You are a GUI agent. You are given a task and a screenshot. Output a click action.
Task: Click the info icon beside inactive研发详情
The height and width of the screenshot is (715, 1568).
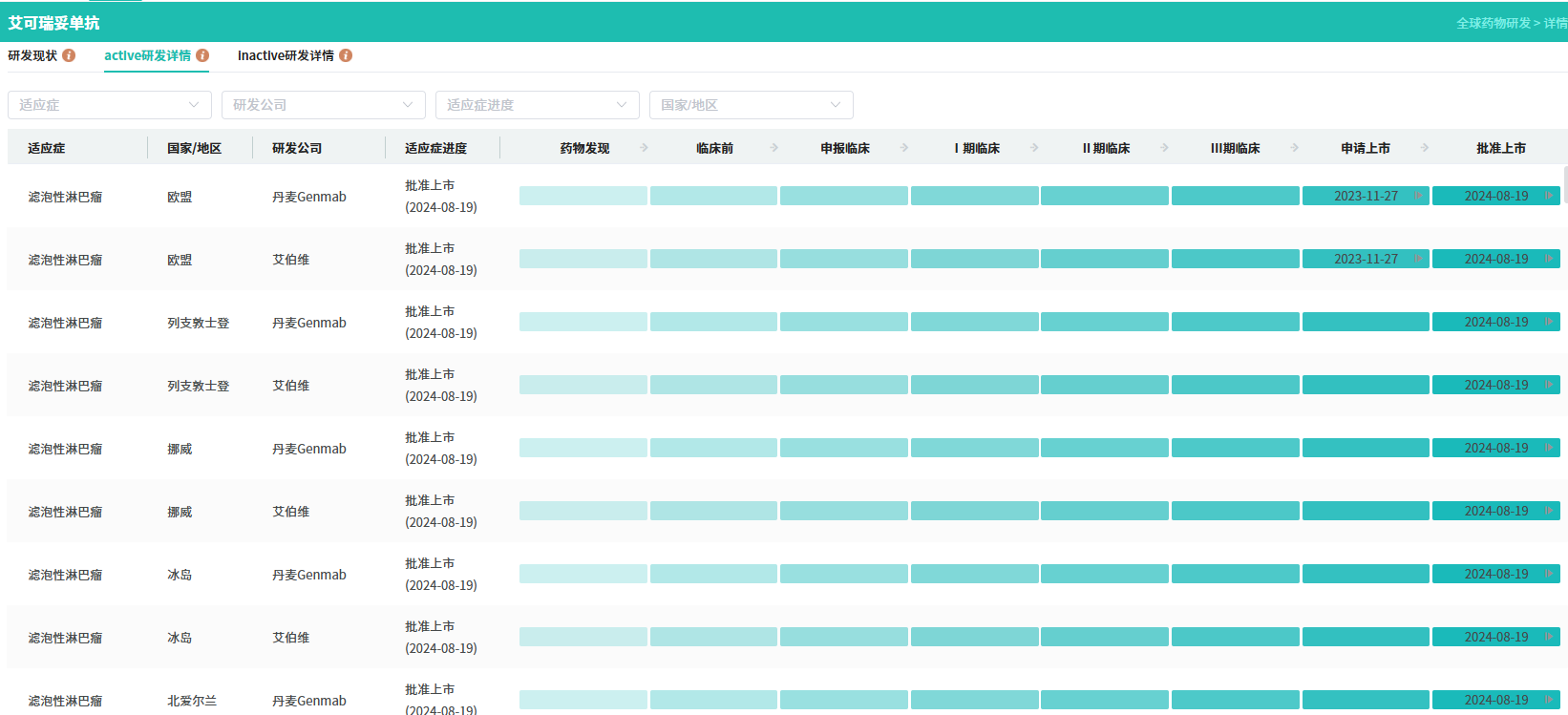click(x=346, y=55)
